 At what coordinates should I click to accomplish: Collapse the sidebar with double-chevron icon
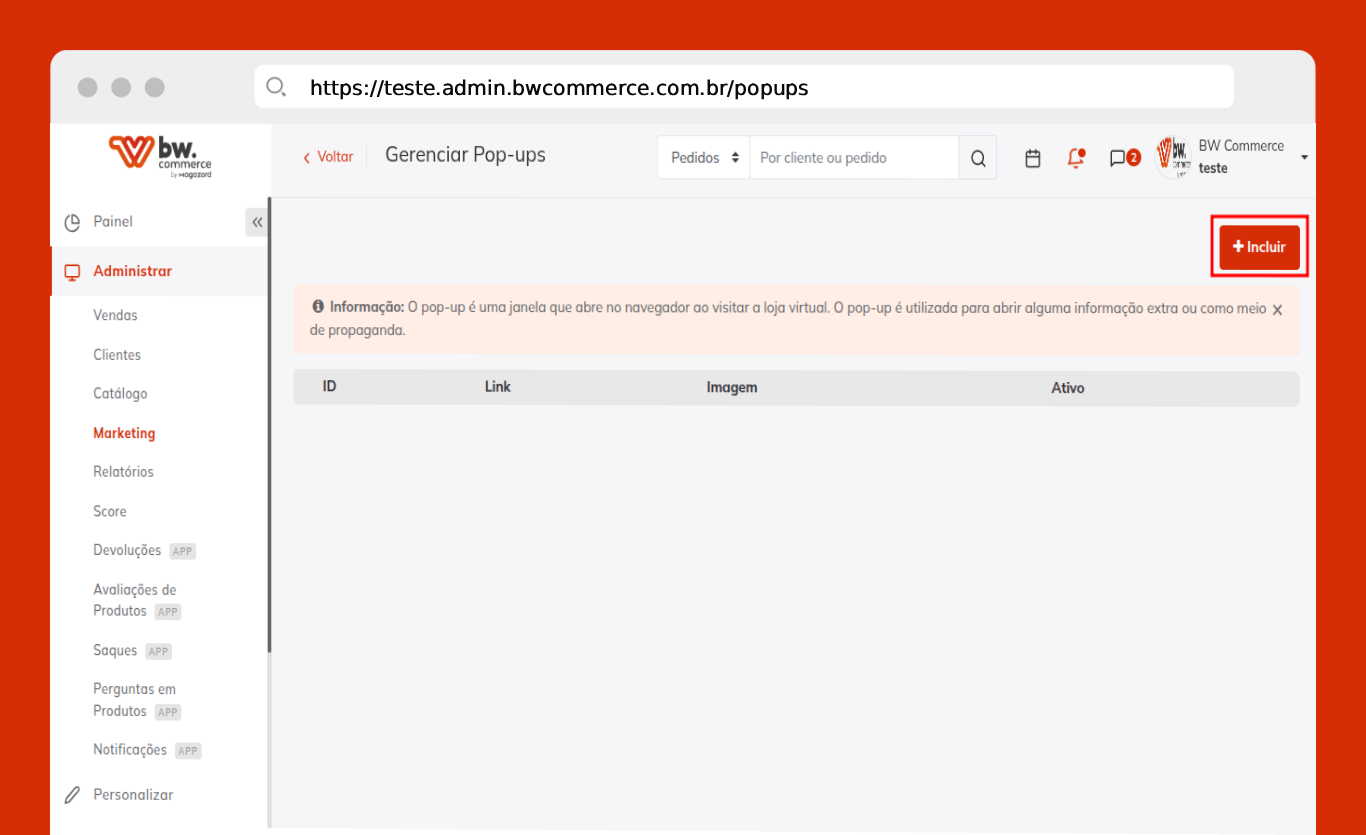[x=257, y=222]
